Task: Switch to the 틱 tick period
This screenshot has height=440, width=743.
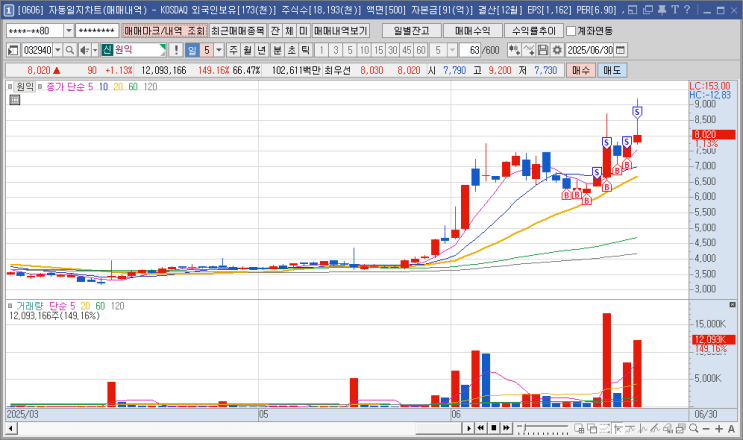Action: coord(306,50)
